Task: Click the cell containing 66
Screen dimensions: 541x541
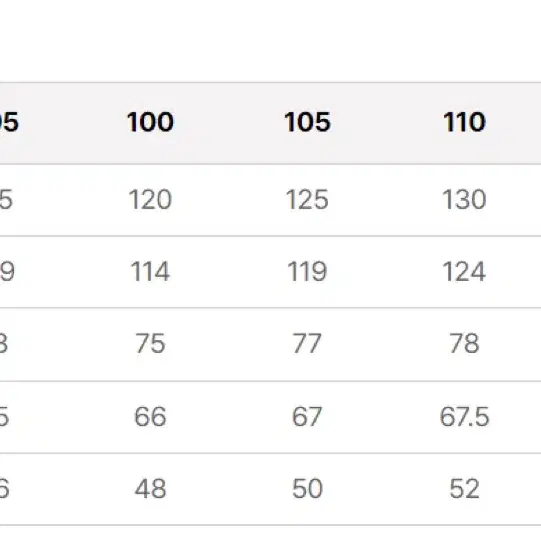Action: pyautogui.click(x=150, y=417)
